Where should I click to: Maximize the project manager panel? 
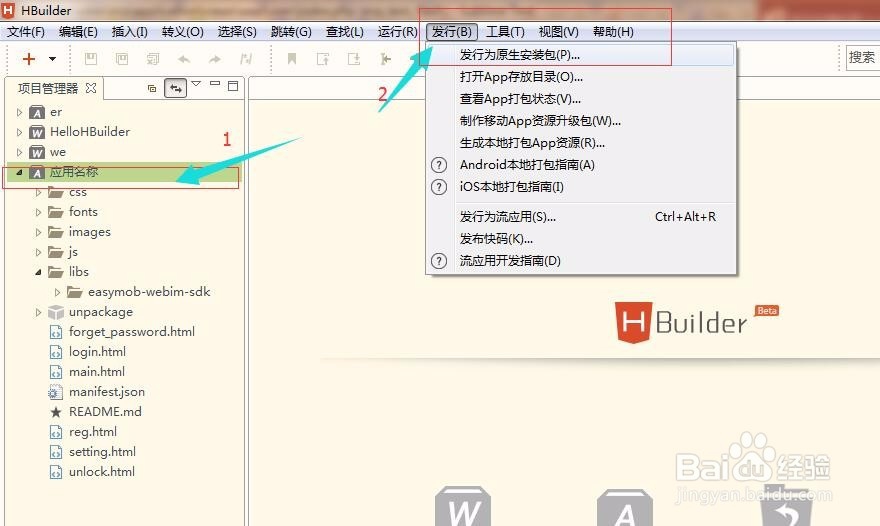point(233,86)
